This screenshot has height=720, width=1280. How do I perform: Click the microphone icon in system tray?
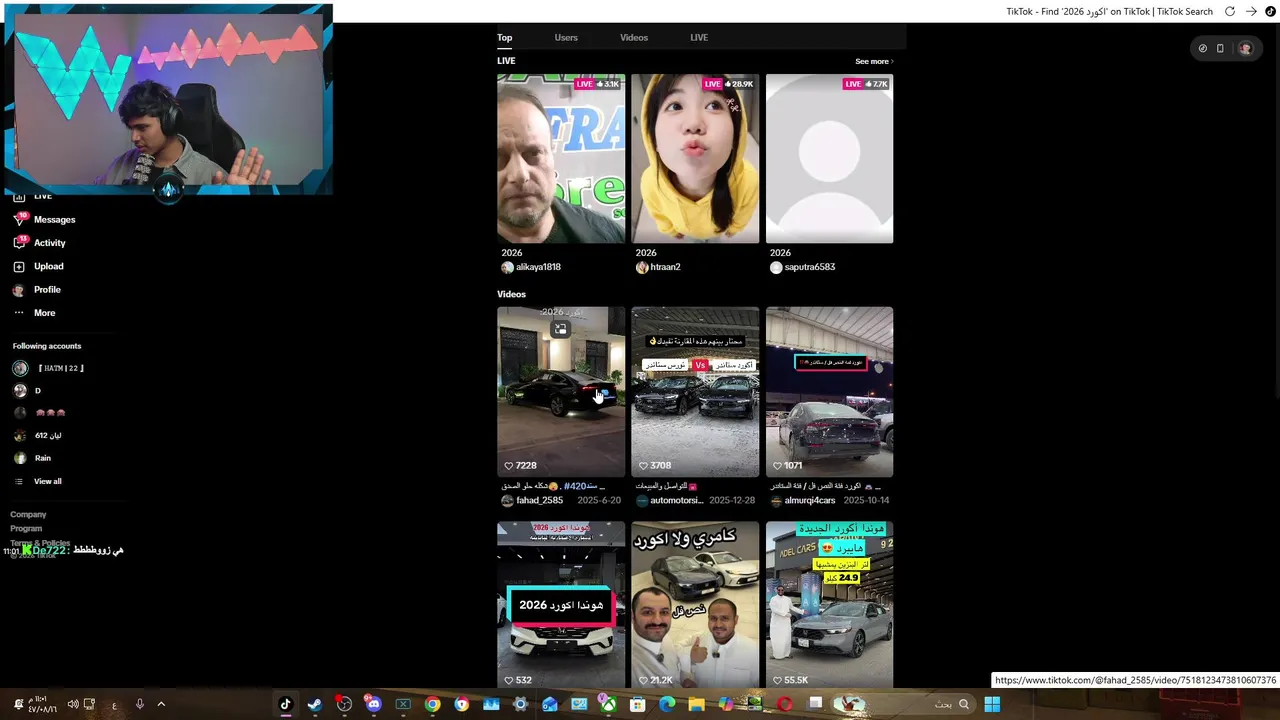(x=139, y=704)
